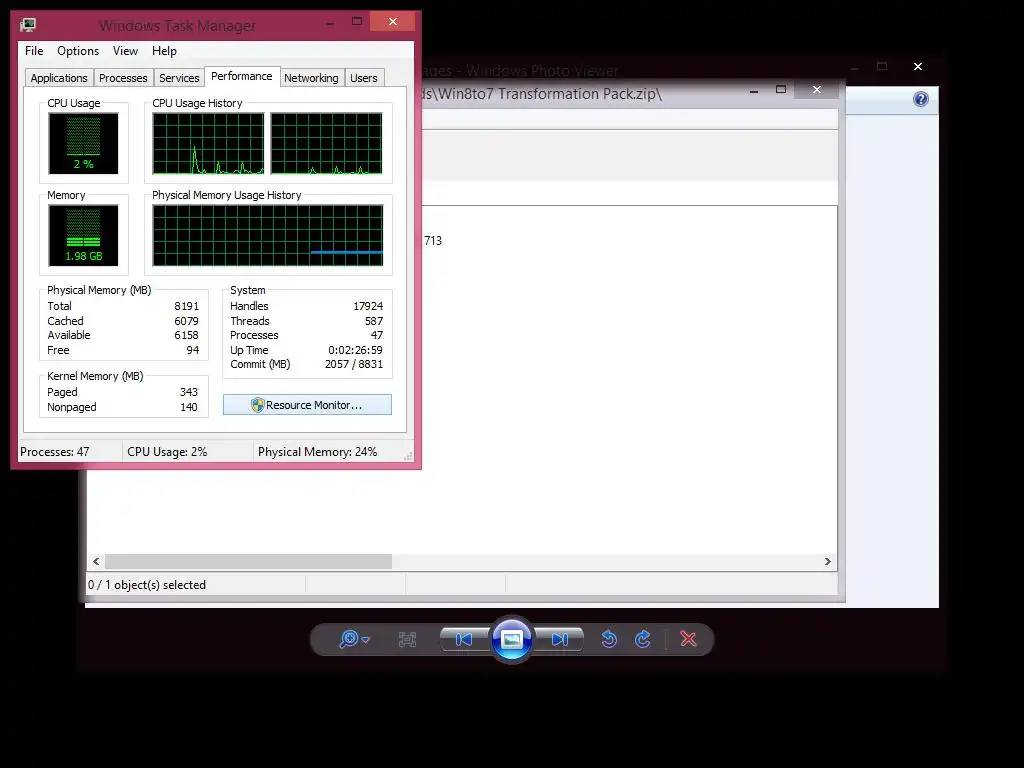
Task: Click Up Time value 0:02:26:59
Action: 355,350
